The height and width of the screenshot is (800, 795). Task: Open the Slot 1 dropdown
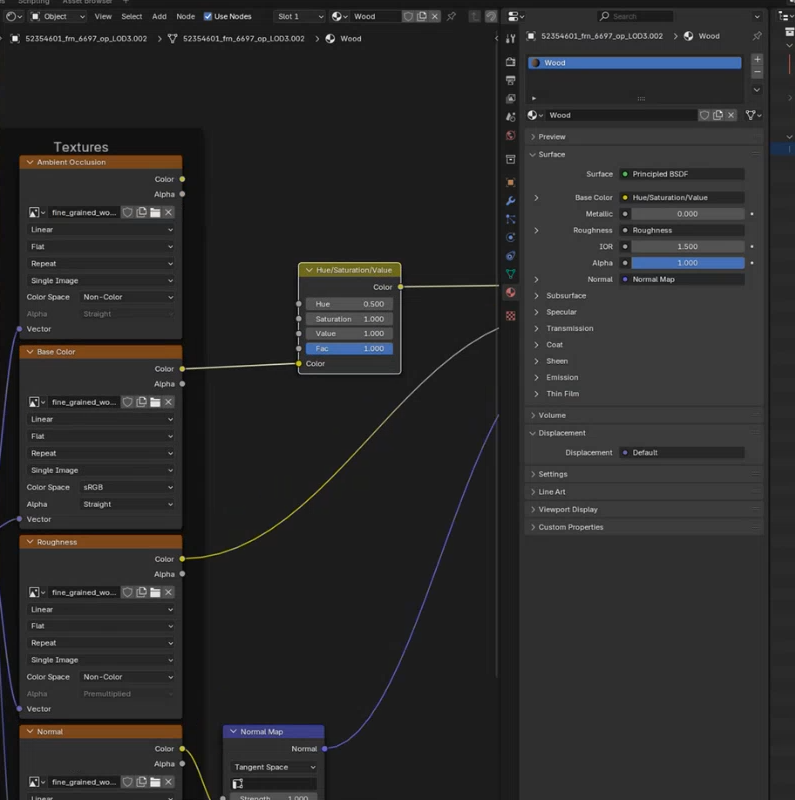(299, 17)
